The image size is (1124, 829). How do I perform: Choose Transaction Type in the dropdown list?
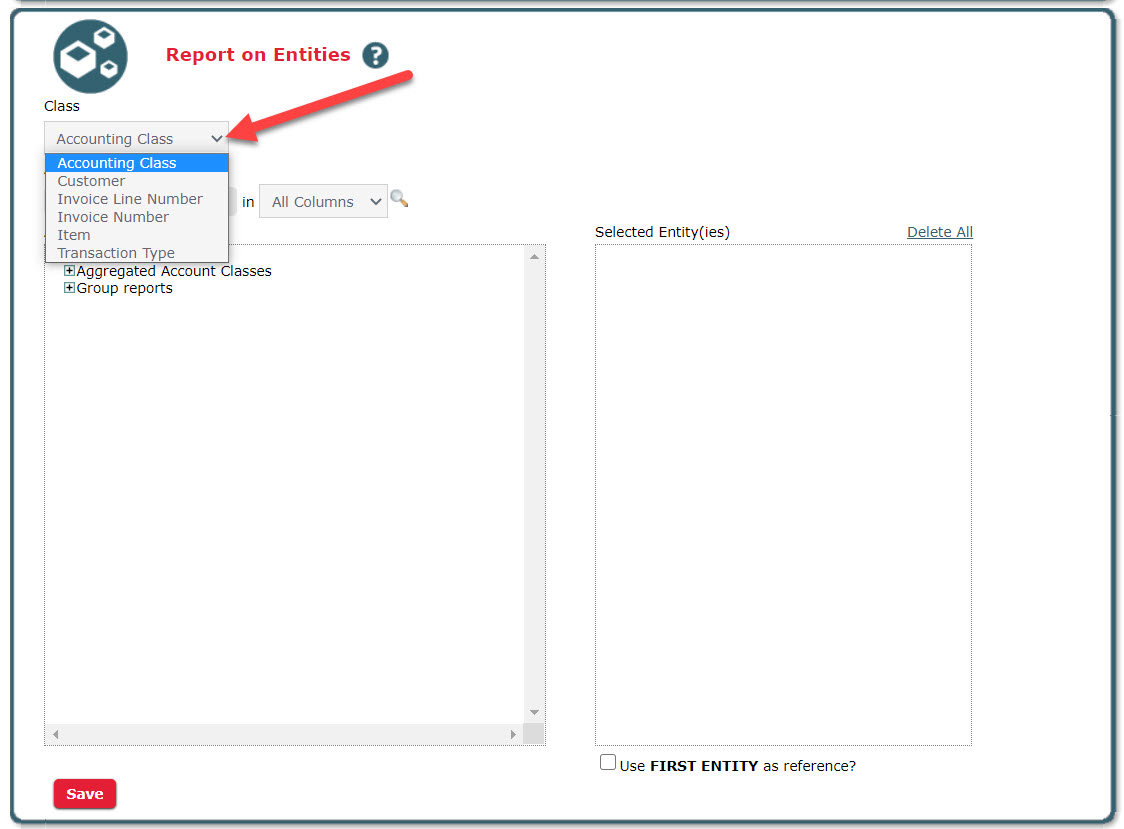coord(116,253)
